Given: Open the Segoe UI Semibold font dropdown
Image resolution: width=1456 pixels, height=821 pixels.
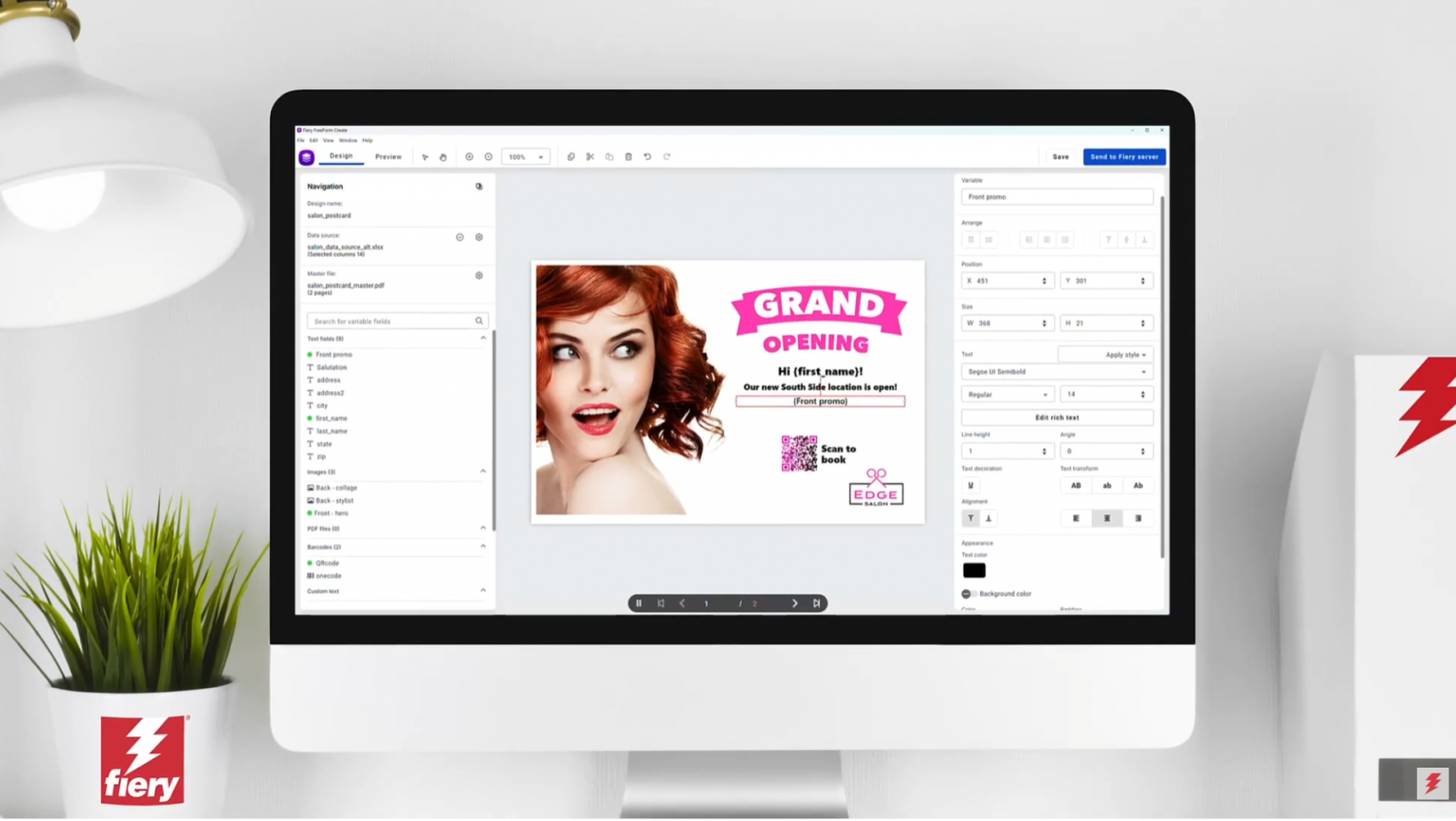Looking at the screenshot, I should point(1057,372).
